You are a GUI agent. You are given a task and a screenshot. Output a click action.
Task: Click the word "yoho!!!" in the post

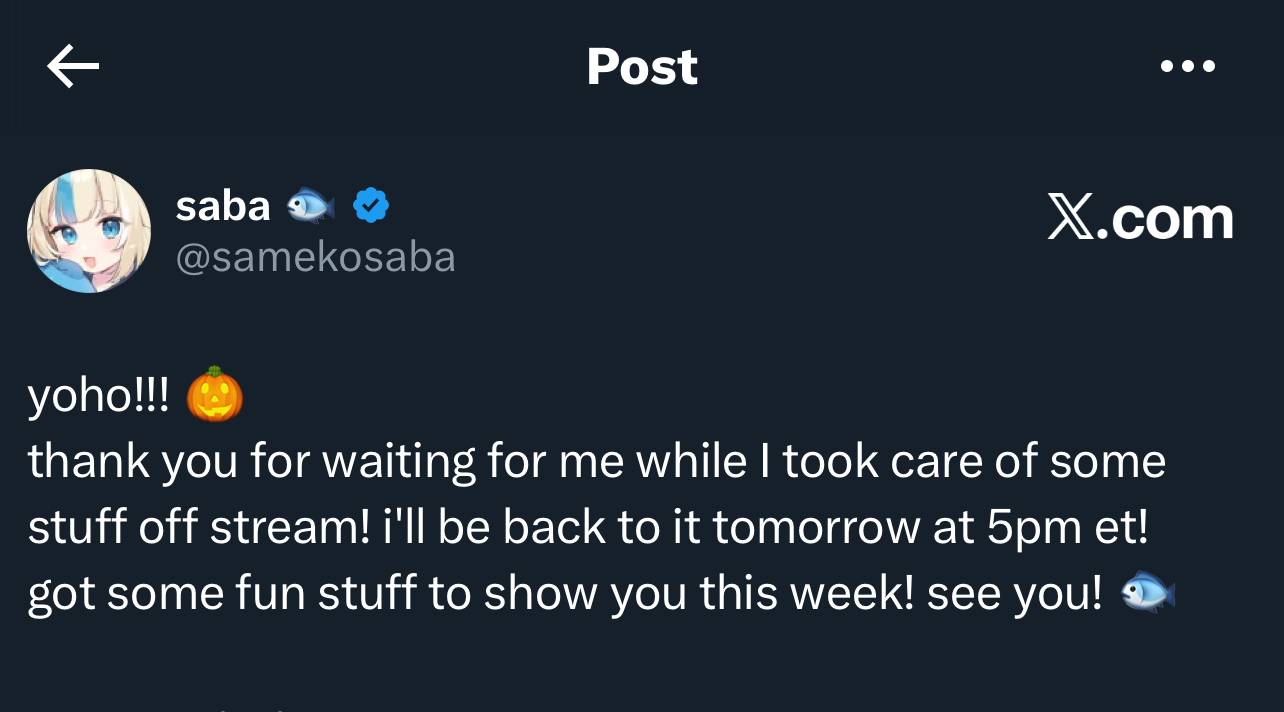pyautogui.click(x=99, y=396)
